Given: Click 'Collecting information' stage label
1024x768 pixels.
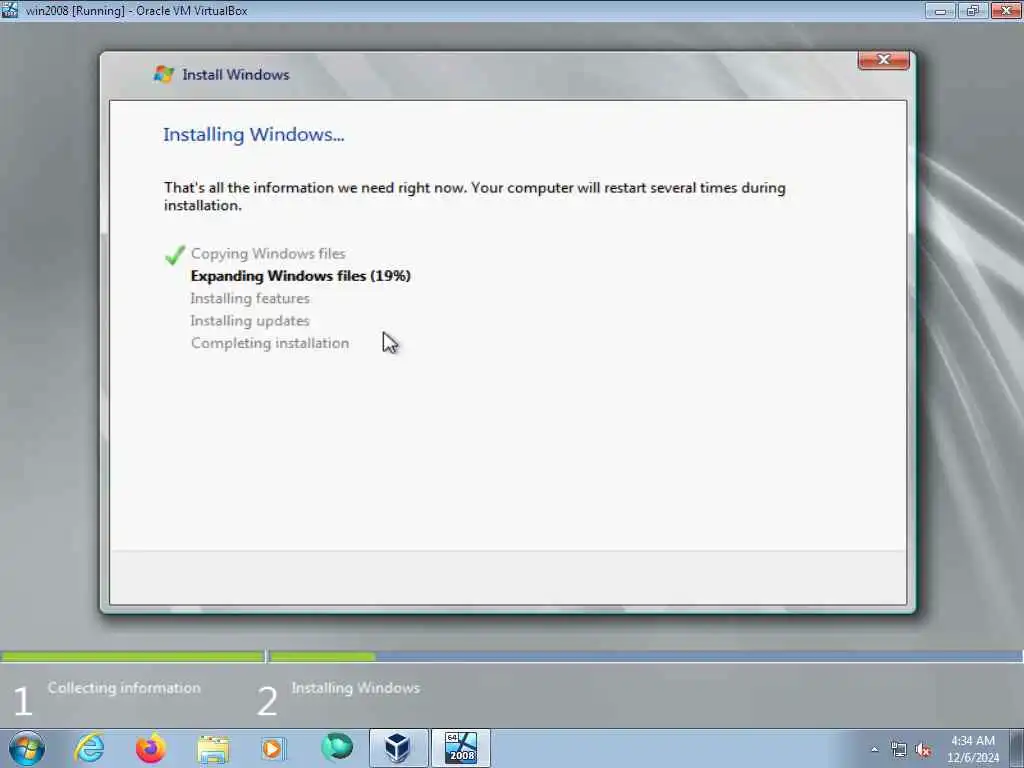Looking at the screenshot, I should pyautogui.click(x=124, y=688).
